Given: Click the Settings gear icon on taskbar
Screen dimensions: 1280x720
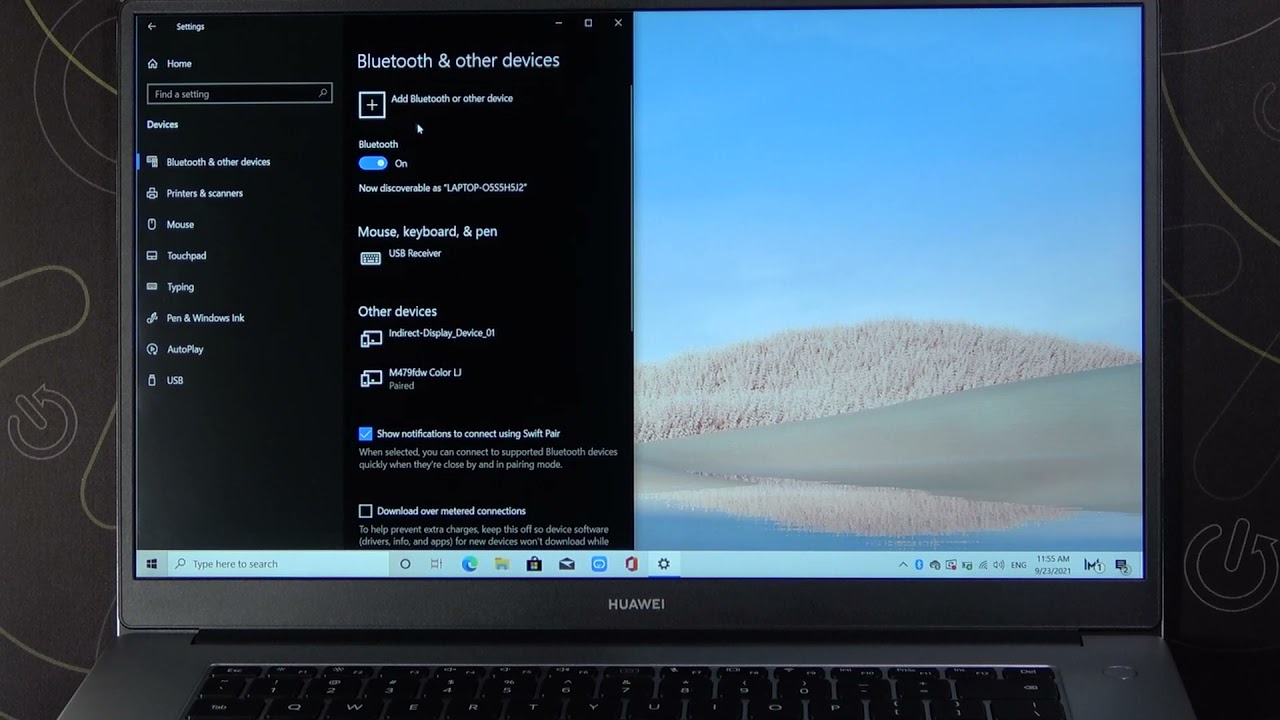Looking at the screenshot, I should pyautogui.click(x=663, y=564).
